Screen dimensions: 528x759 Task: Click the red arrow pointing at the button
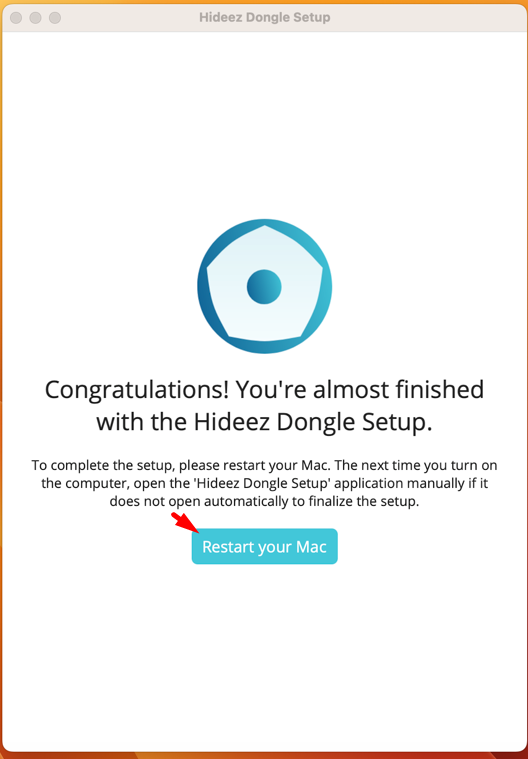pyautogui.click(x=185, y=522)
